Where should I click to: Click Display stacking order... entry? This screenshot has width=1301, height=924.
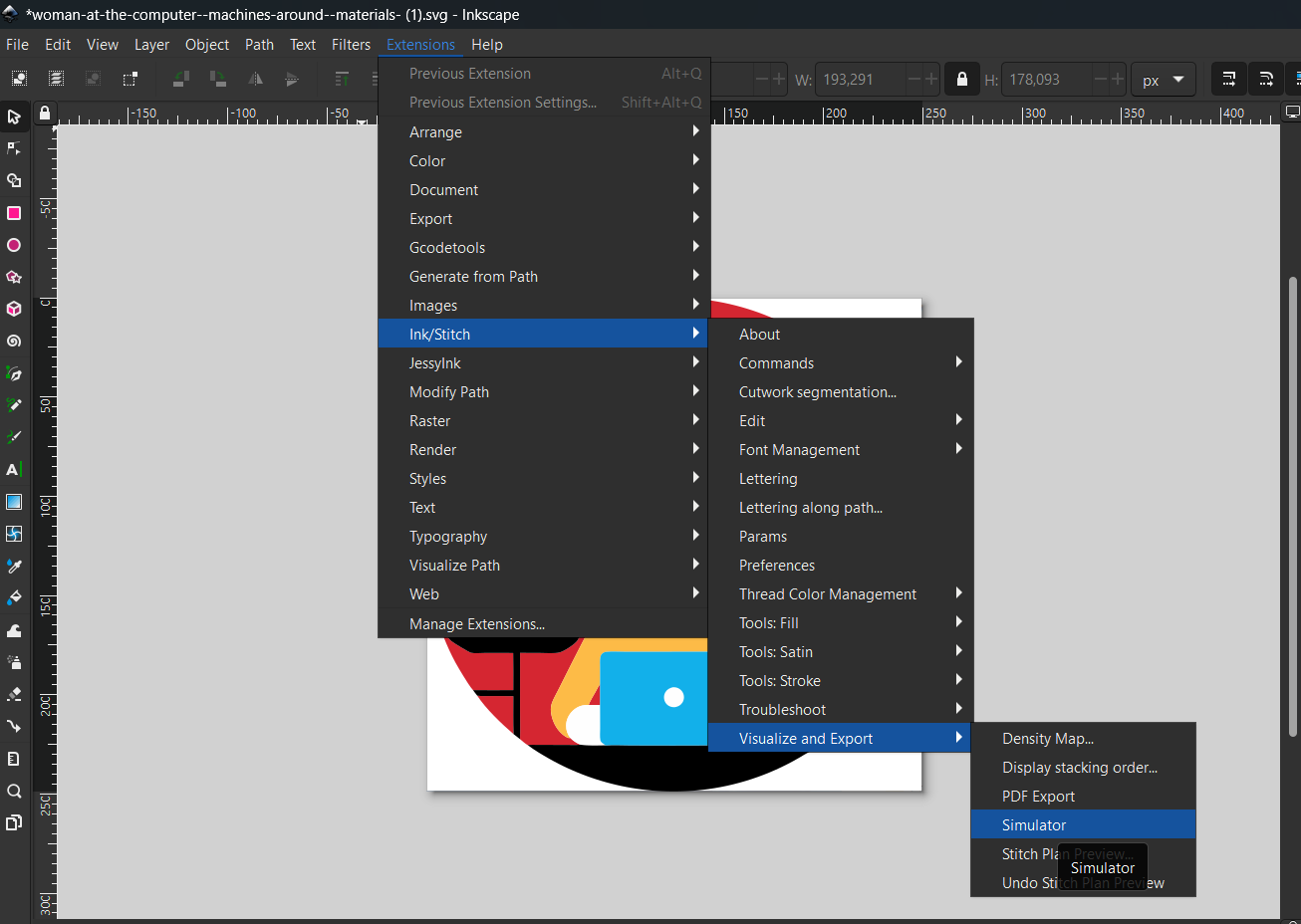[x=1083, y=767]
